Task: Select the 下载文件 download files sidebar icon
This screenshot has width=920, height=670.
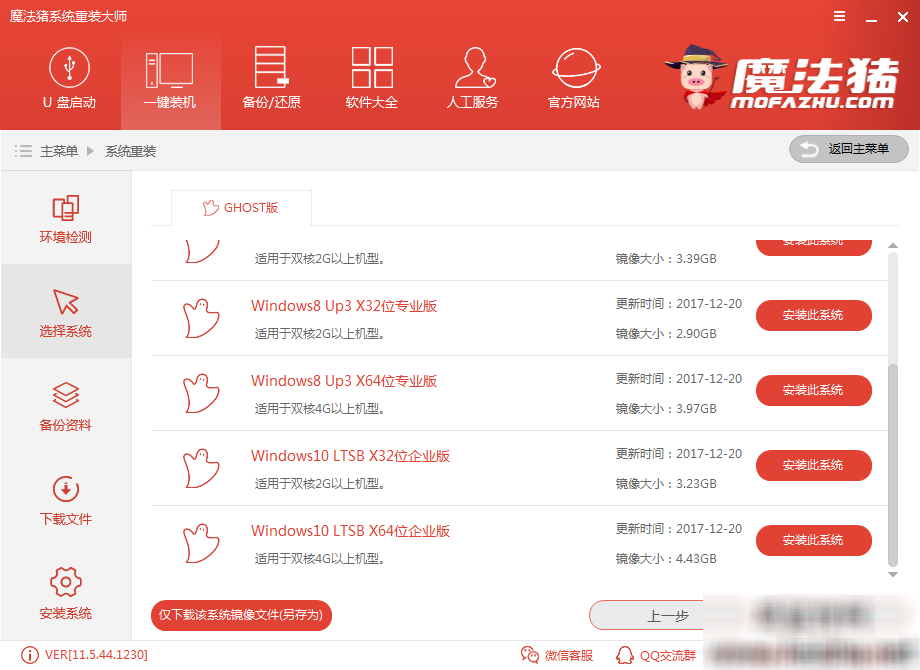Action: tap(65, 500)
